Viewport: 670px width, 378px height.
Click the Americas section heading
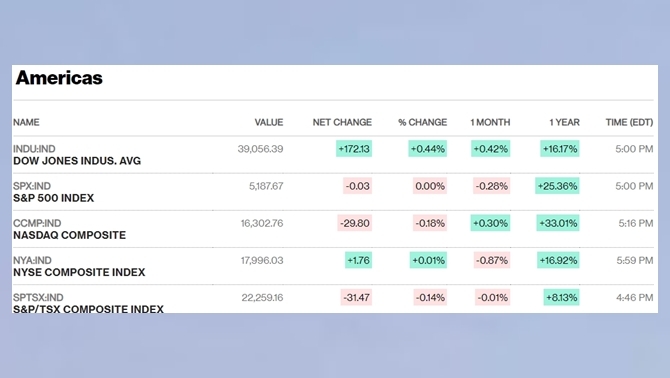click(59, 78)
